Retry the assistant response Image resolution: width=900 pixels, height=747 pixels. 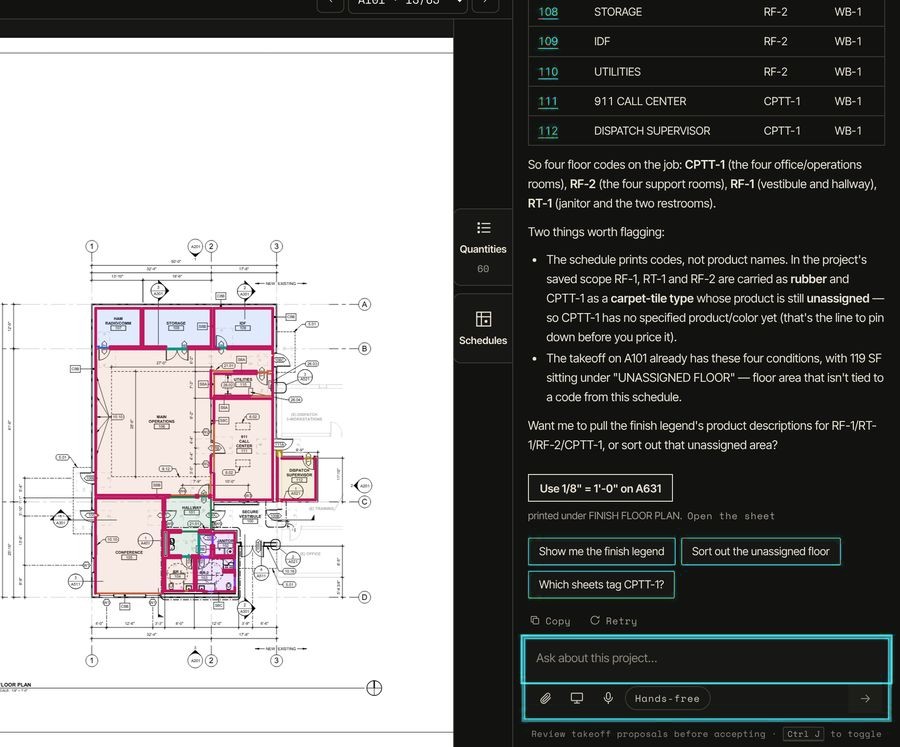pos(614,621)
